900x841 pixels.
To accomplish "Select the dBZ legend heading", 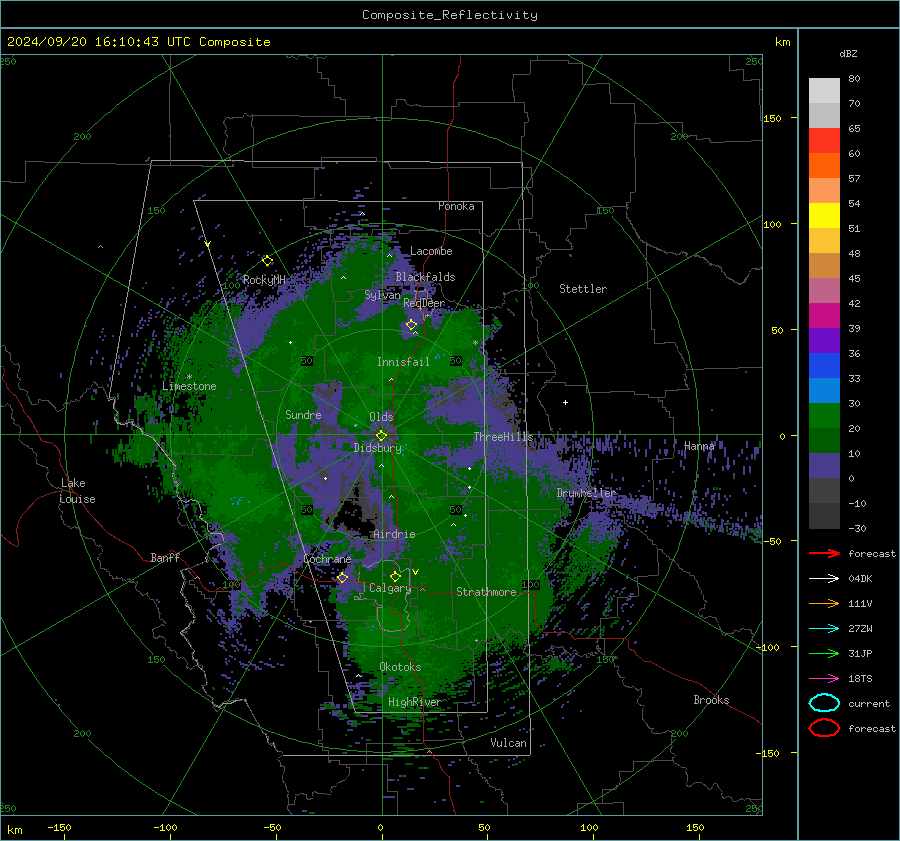I will (x=848, y=53).
